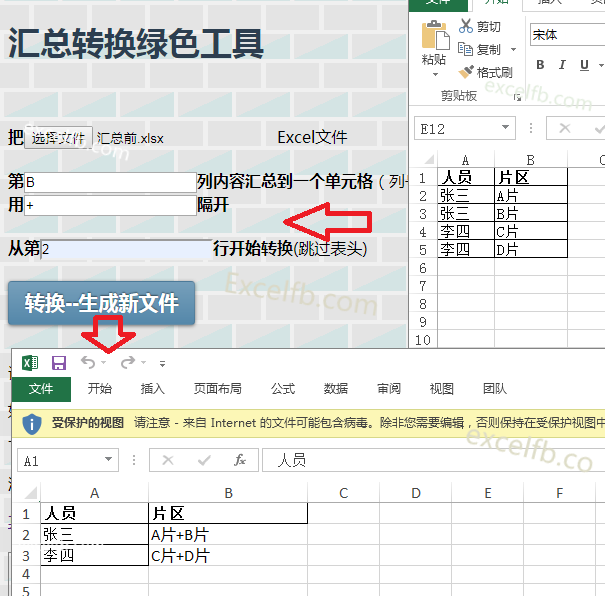This screenshot has width=605, height=596.
Task: Open the 页面布局 ribbon tab
Action: point(217,389)
